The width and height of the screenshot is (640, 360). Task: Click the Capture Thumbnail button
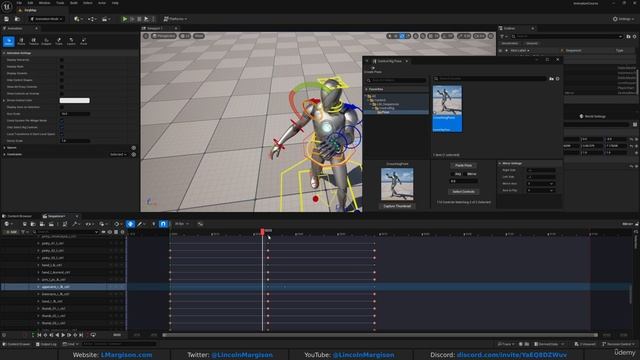pyautogui.click(x=397, y=206)
